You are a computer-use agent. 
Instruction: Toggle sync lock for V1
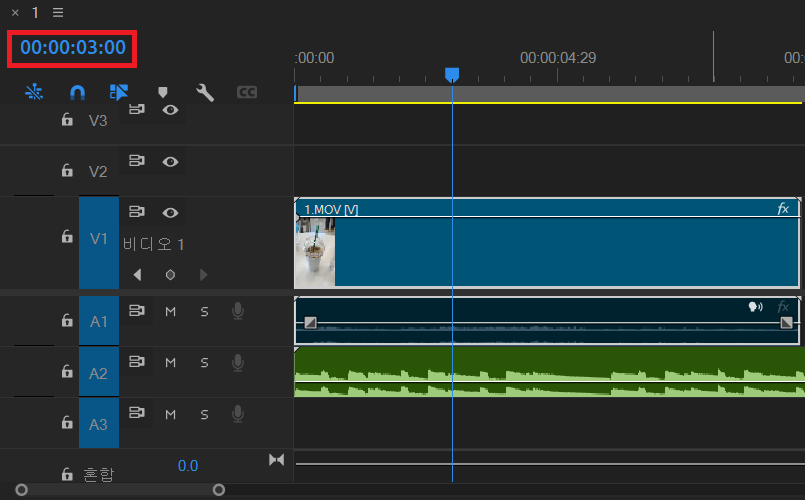pos(137,211)
